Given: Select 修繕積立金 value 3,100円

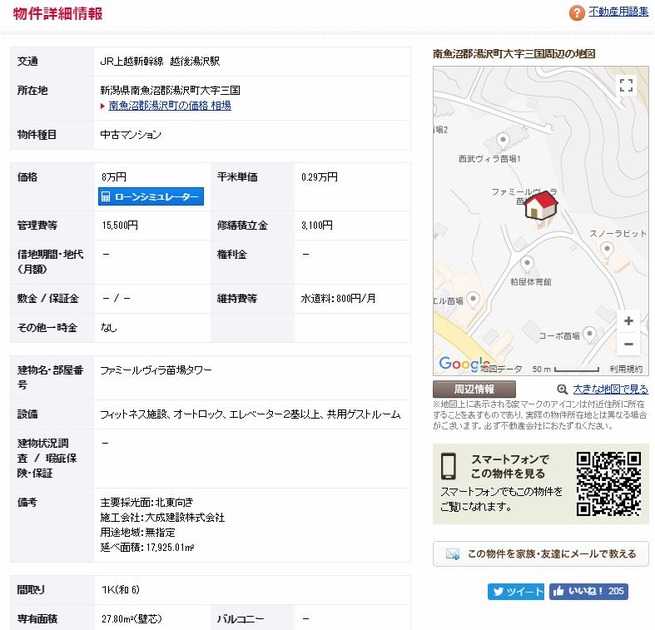Looking at the screenshot, I should point(317,226).
